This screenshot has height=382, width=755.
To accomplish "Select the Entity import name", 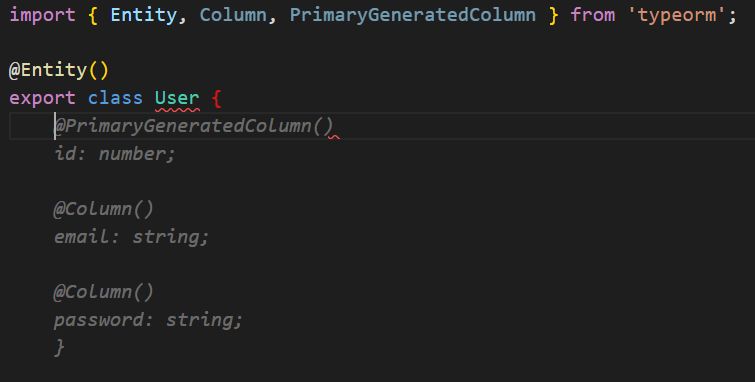I will click(143, 15).
